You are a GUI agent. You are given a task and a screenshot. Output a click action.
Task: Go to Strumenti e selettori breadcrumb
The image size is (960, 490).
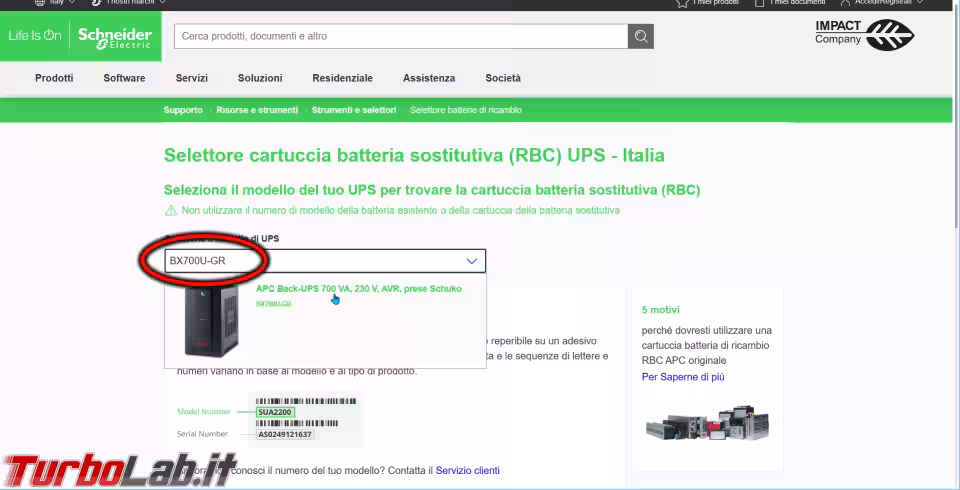[x=354, y=110]
